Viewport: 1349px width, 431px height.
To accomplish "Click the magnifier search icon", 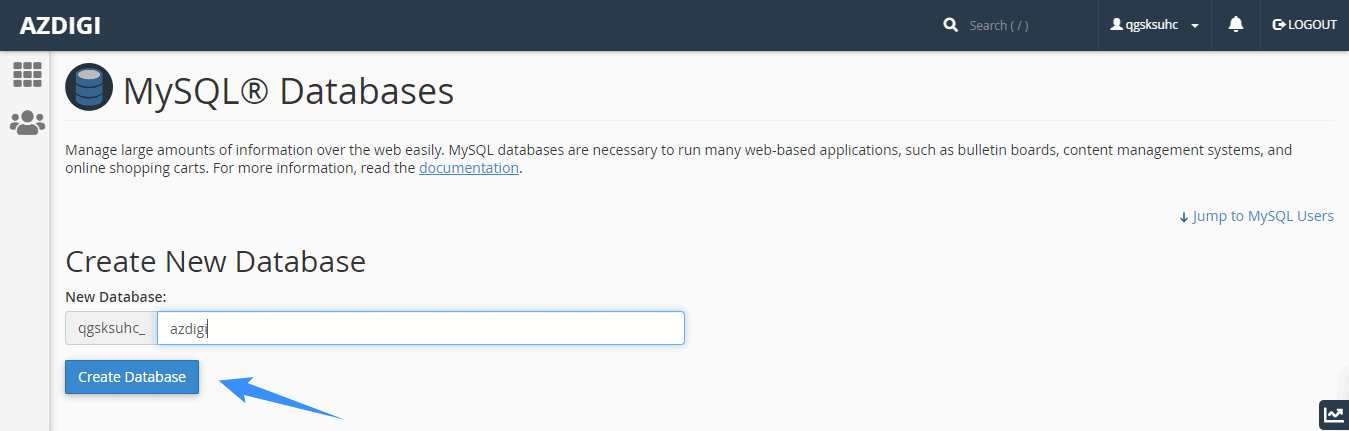I will [x=951, y=25].
